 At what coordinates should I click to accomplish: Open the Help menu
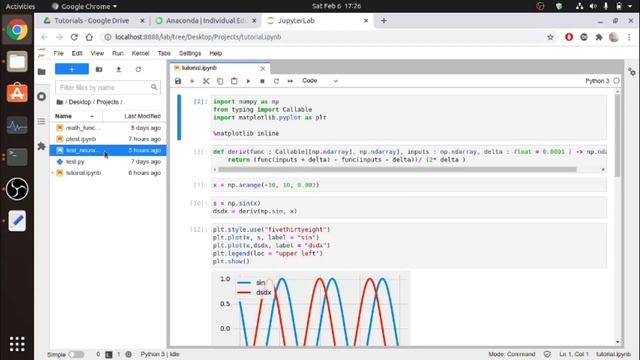click(216, 53)
